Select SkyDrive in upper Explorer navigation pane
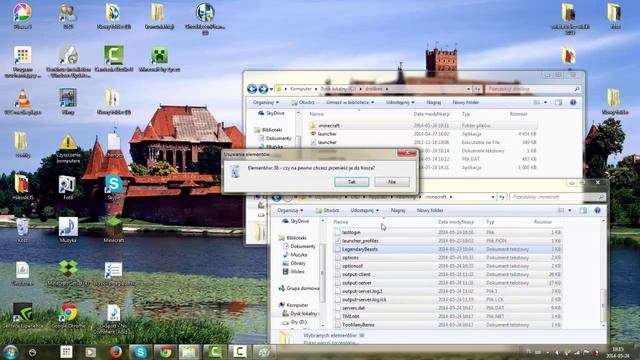This screenshot has height=360, width=640. point(271,113)
